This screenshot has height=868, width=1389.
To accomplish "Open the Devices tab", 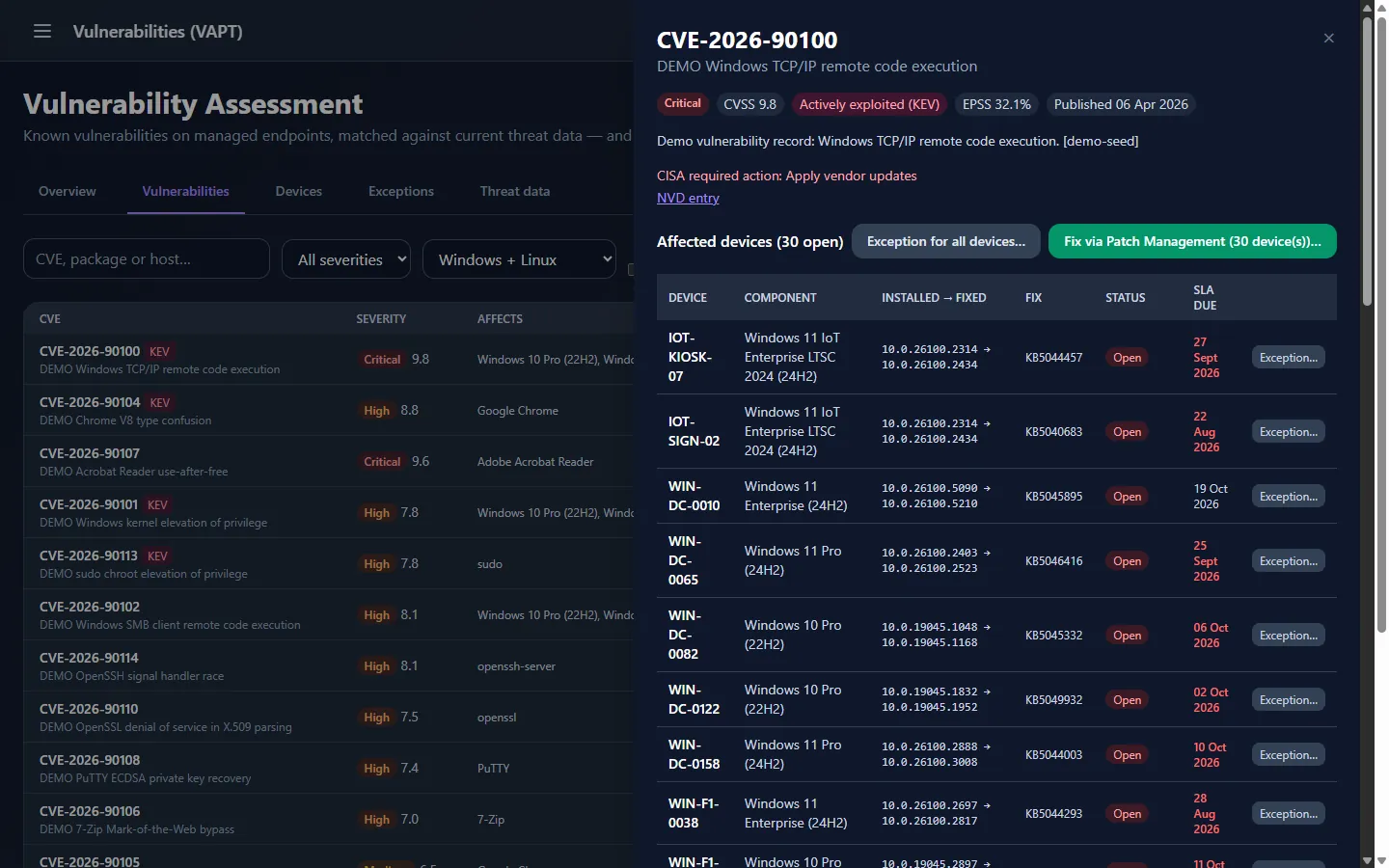I will coord(299,191).
